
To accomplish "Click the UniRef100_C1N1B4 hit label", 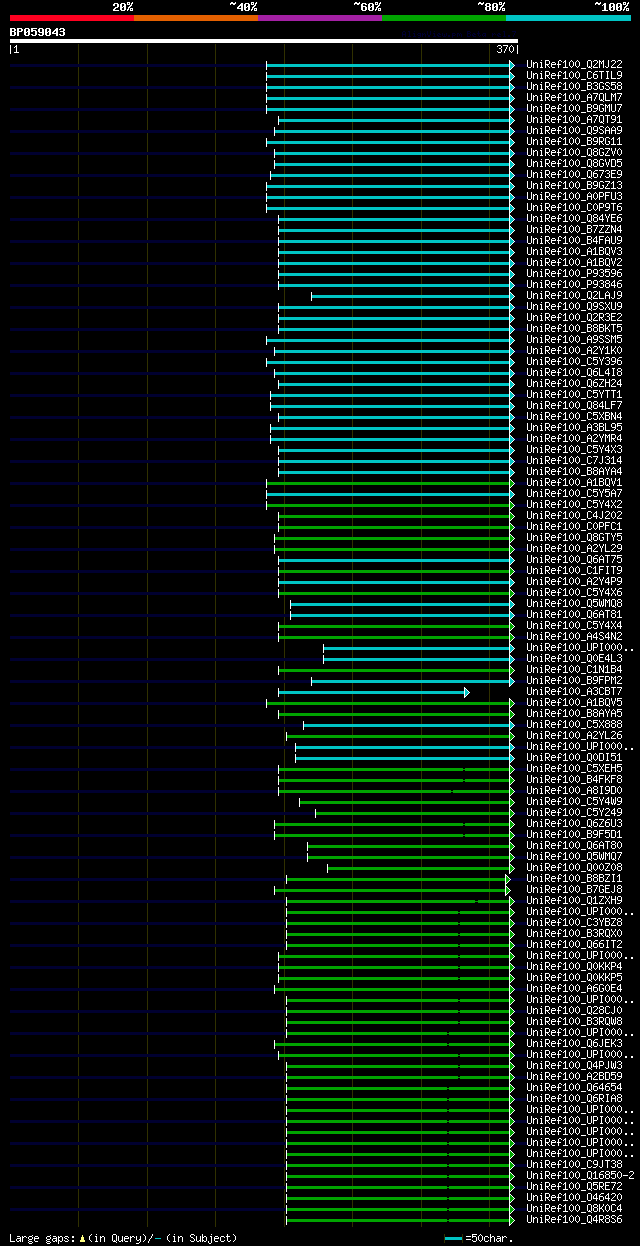I will click(x=574, y=669).
